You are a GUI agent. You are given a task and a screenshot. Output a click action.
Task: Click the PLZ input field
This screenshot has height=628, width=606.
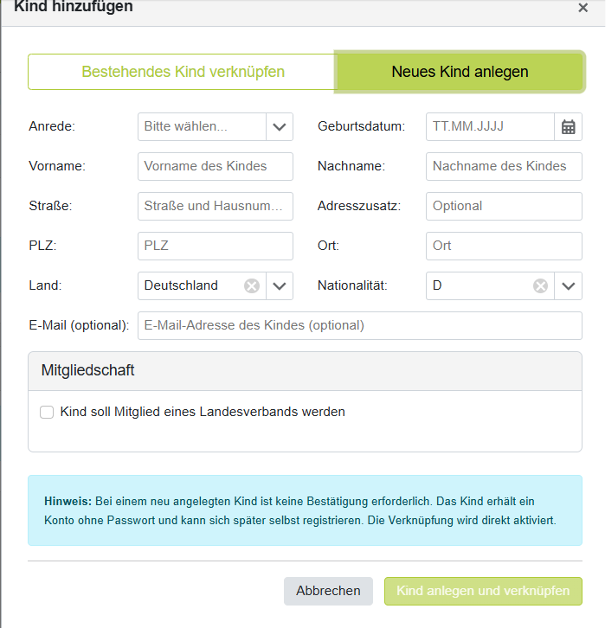(x=215, y=246)
